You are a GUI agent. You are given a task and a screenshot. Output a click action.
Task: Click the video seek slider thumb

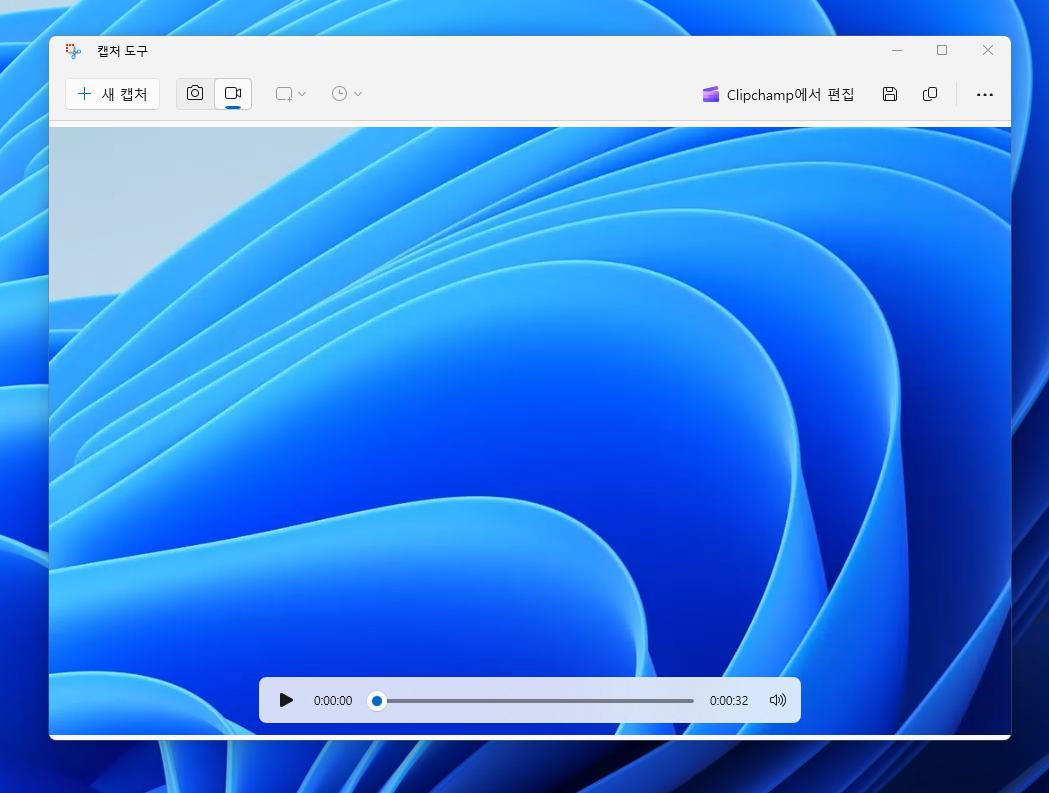point(377,701)
